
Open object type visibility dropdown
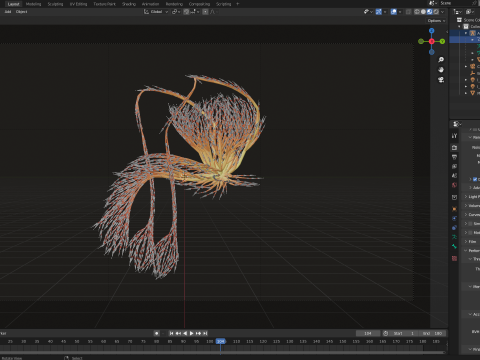pyautogui.click(x=368, y=12)
